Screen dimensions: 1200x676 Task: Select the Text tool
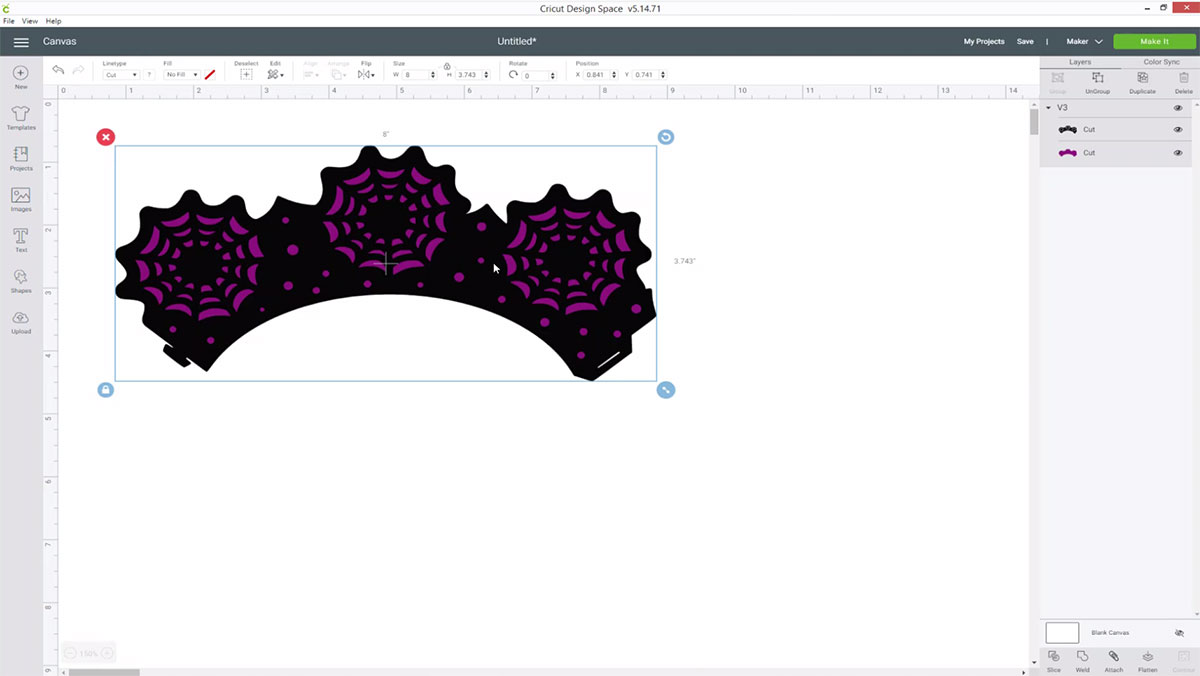pyautogui.click(x=21, y=240)
